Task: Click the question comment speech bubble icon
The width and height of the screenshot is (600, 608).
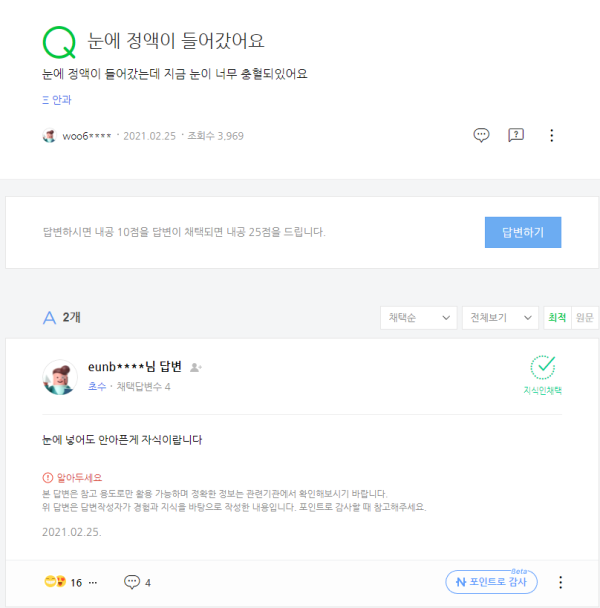Action: [x=481, y=135]
